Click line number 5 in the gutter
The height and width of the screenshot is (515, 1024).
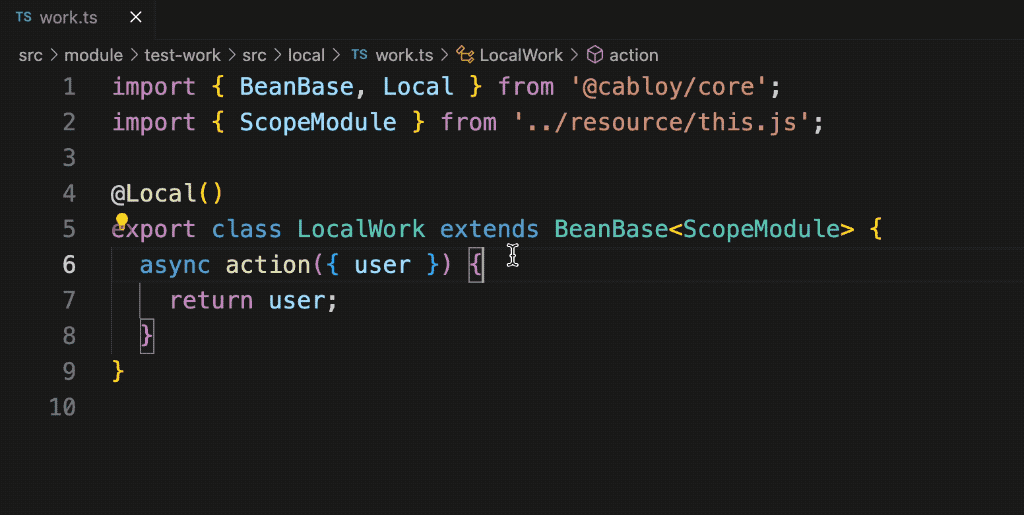pyautogui.click(x=69, y=229)
